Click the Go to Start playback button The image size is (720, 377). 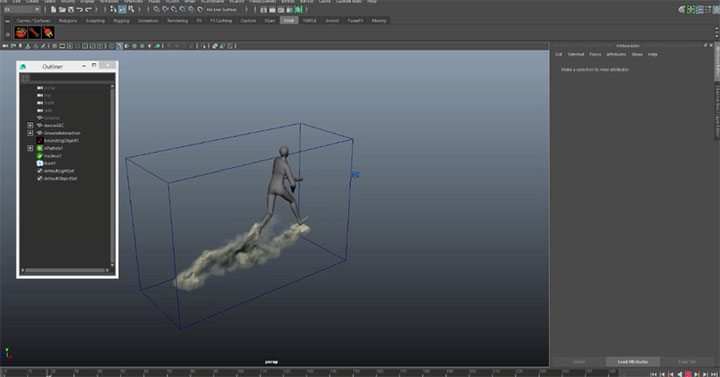[654, 374]
